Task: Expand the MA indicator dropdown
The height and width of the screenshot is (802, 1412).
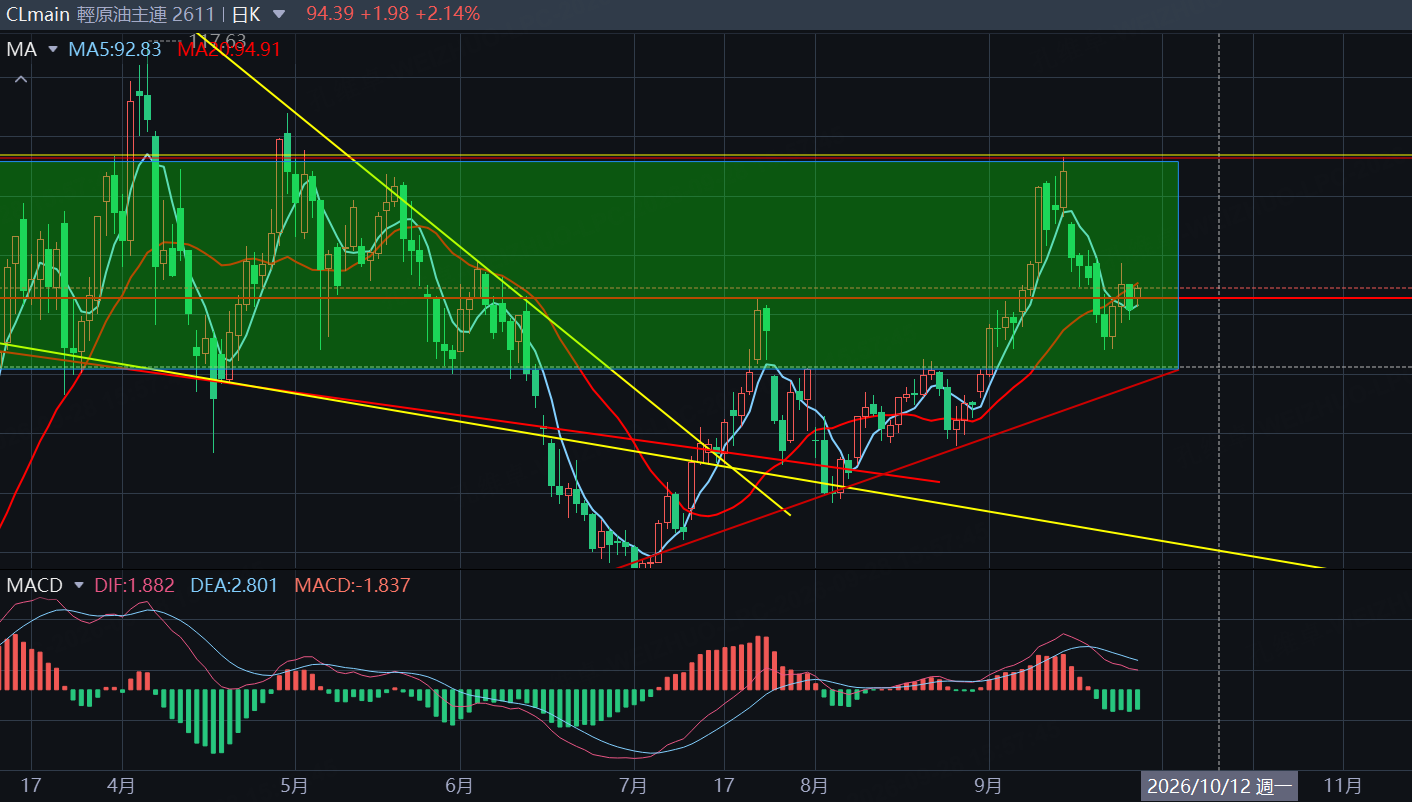Action: [52, 49]
